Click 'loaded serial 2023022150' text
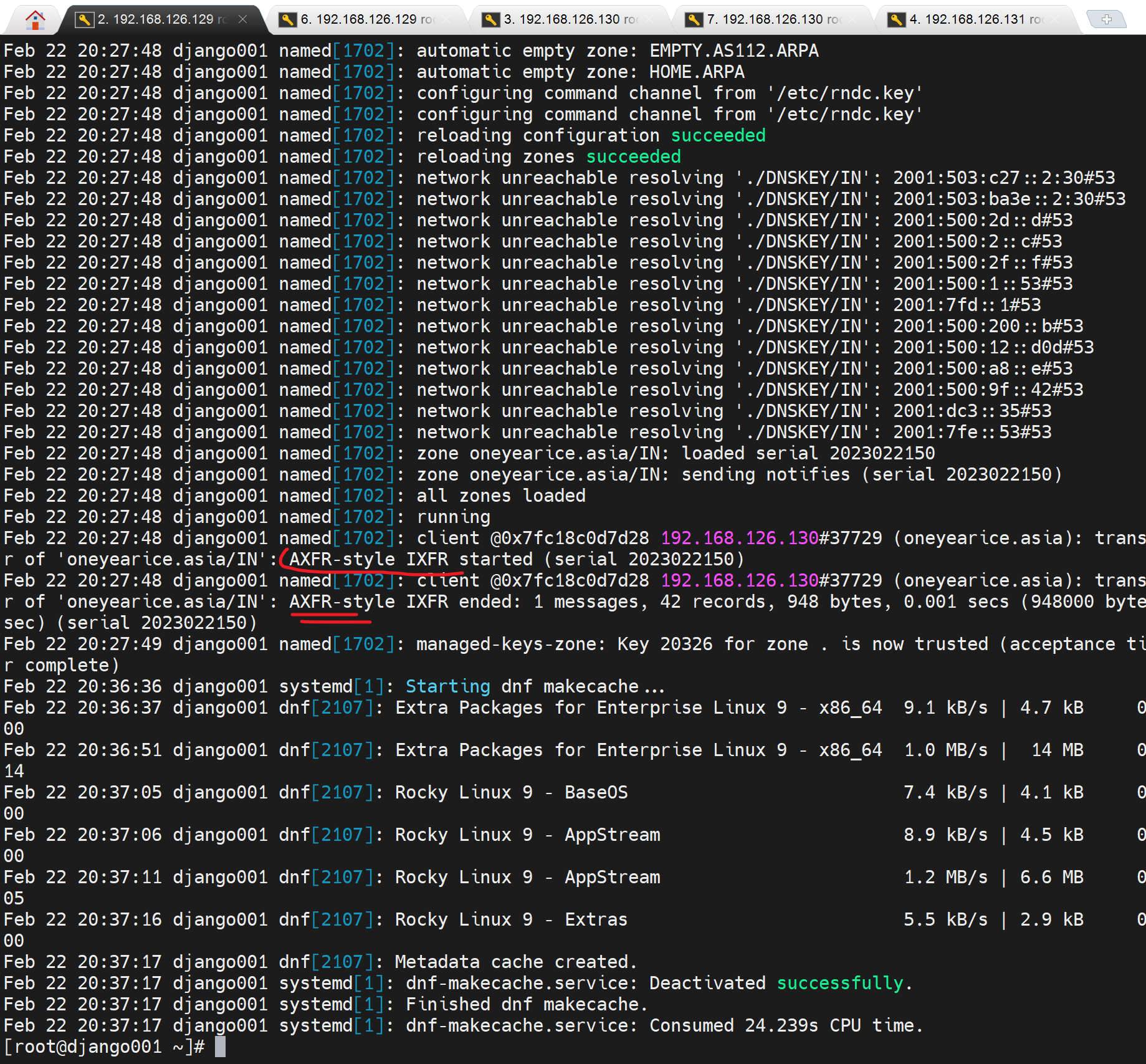 point(808,454)
